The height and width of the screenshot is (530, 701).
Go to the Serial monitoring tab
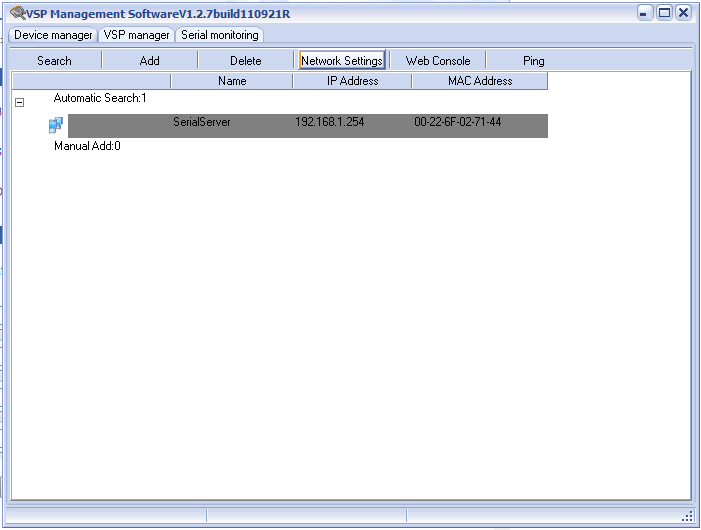220,35
